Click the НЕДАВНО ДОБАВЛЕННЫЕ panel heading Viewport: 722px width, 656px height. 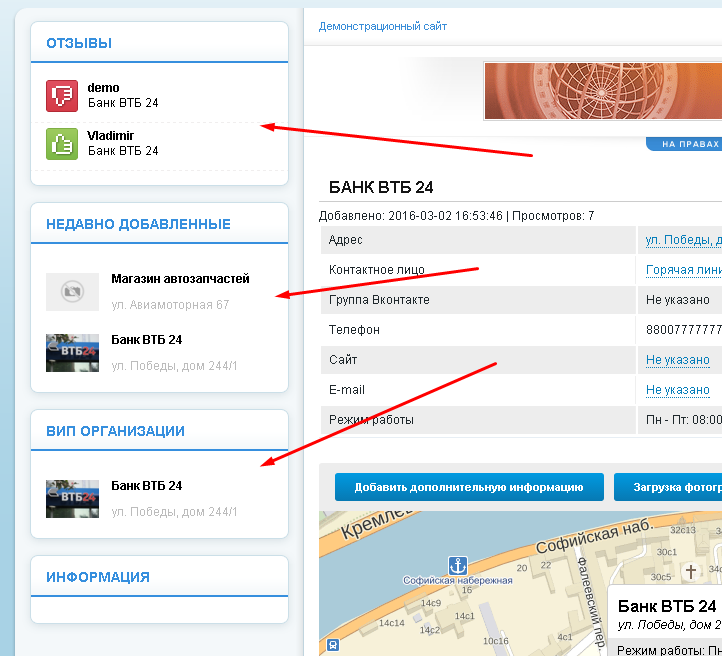138,224
